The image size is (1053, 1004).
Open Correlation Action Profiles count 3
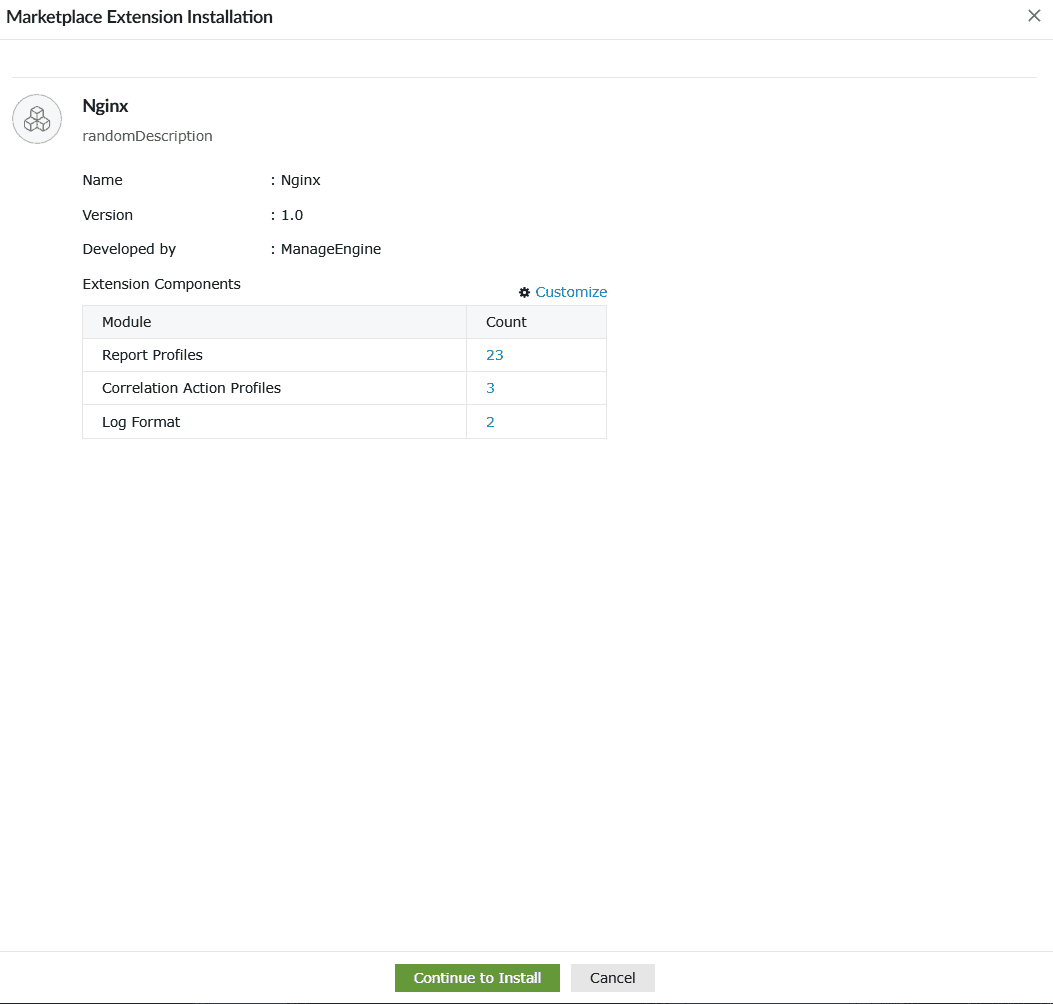tap(490, 388)
